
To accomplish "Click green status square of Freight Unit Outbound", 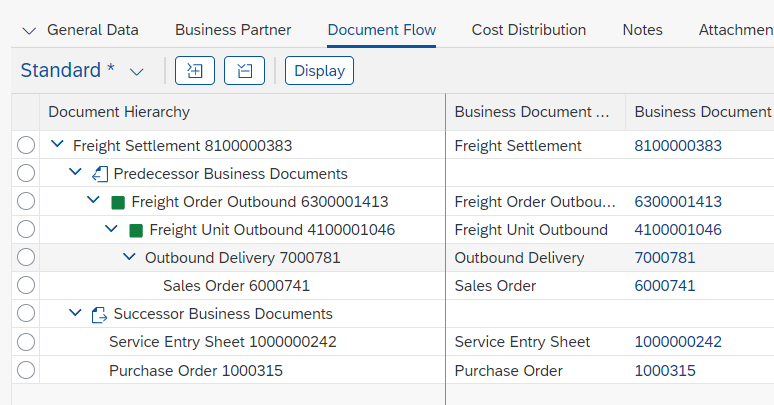I will coord(136,230).
